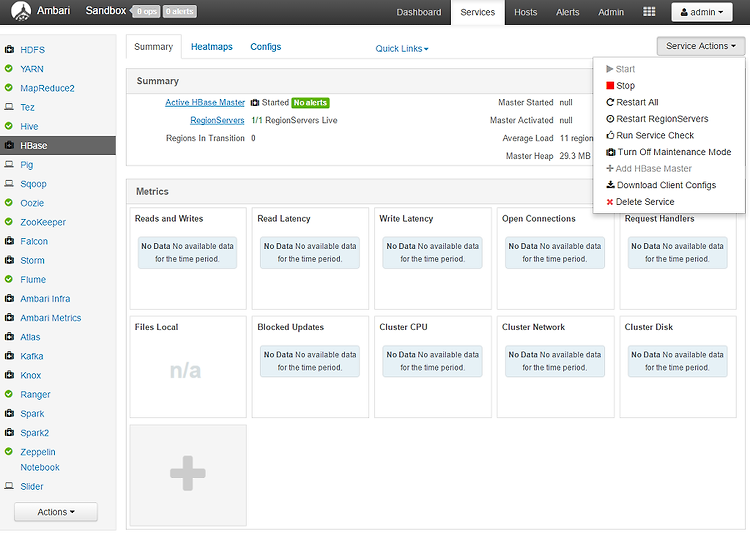
Task: Click the ZooKeeper green status icon
Action: coord(9,222)
